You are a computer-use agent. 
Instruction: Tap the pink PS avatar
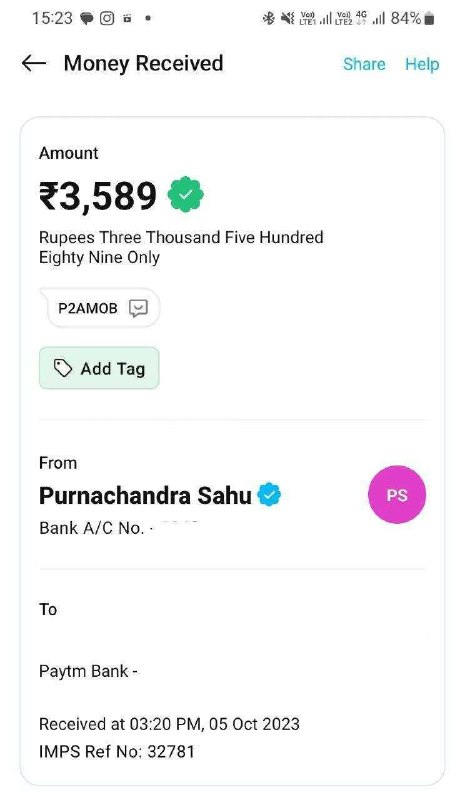coord(397,494)
